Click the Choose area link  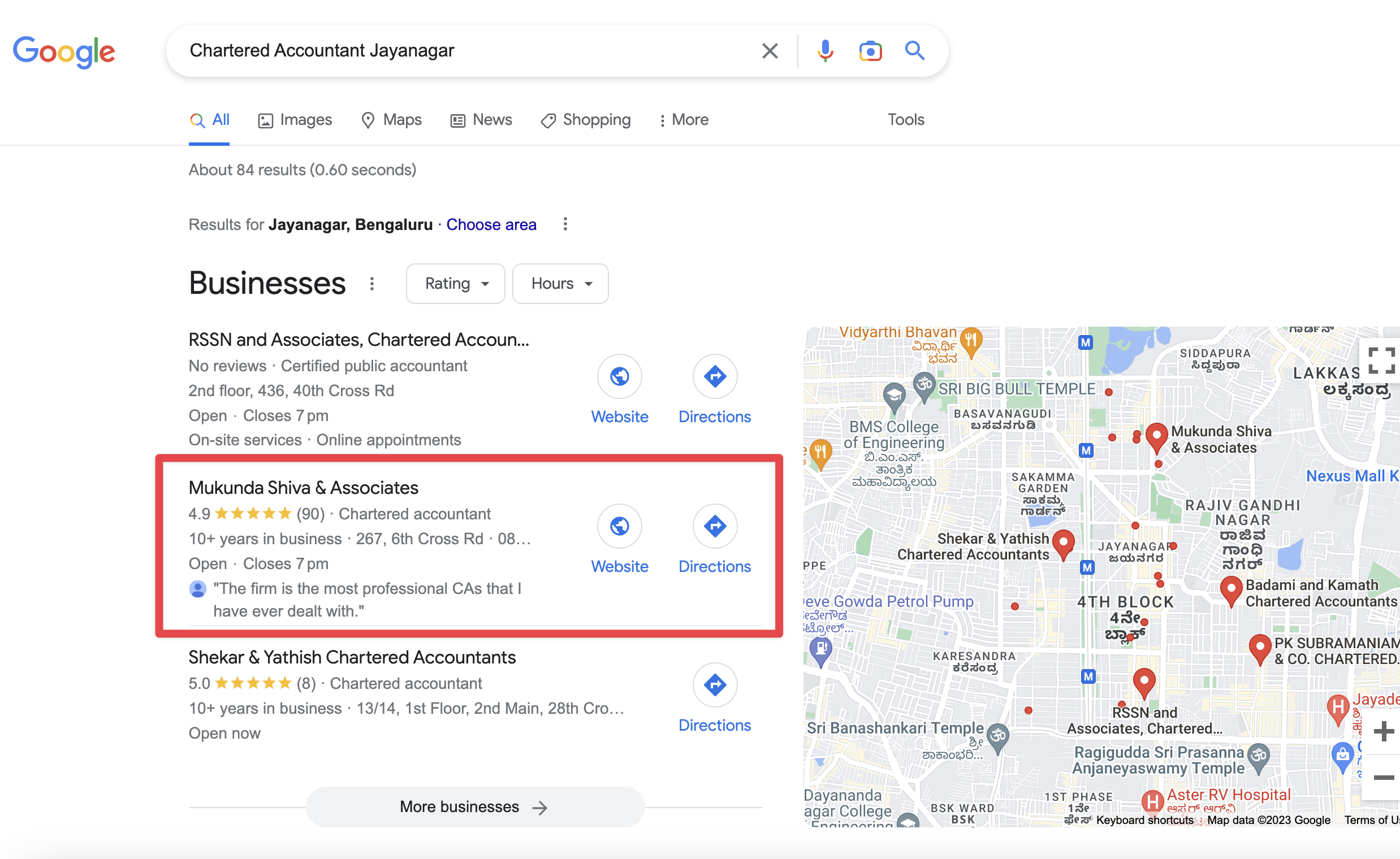[x=491, y=224]
